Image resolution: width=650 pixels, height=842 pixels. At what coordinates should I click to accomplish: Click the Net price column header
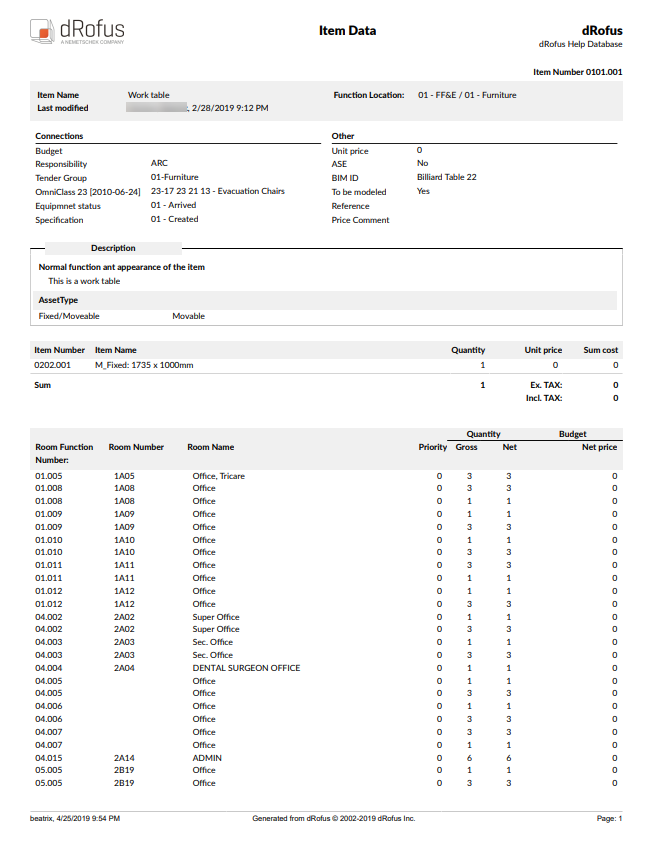pyautogui.click(x=599, y=447)
